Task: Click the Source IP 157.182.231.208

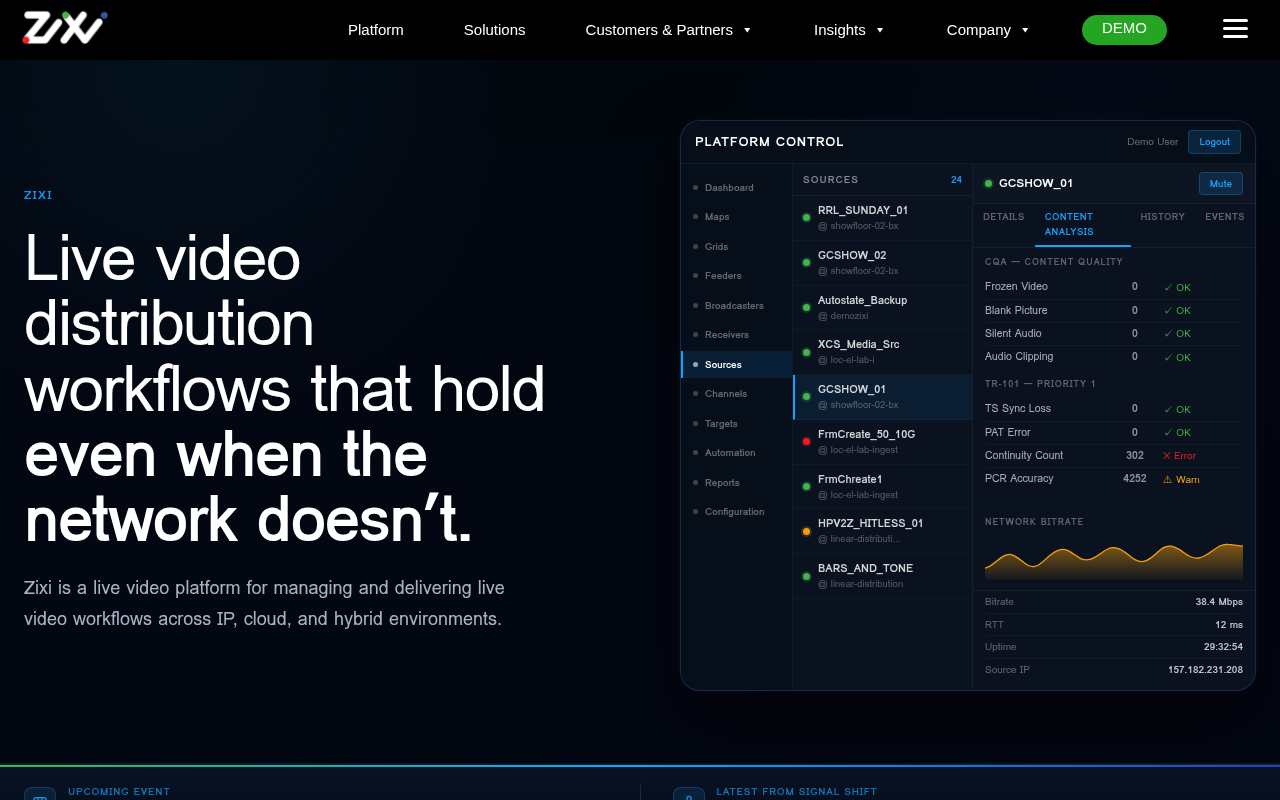Action: (x=1205, y=670)
